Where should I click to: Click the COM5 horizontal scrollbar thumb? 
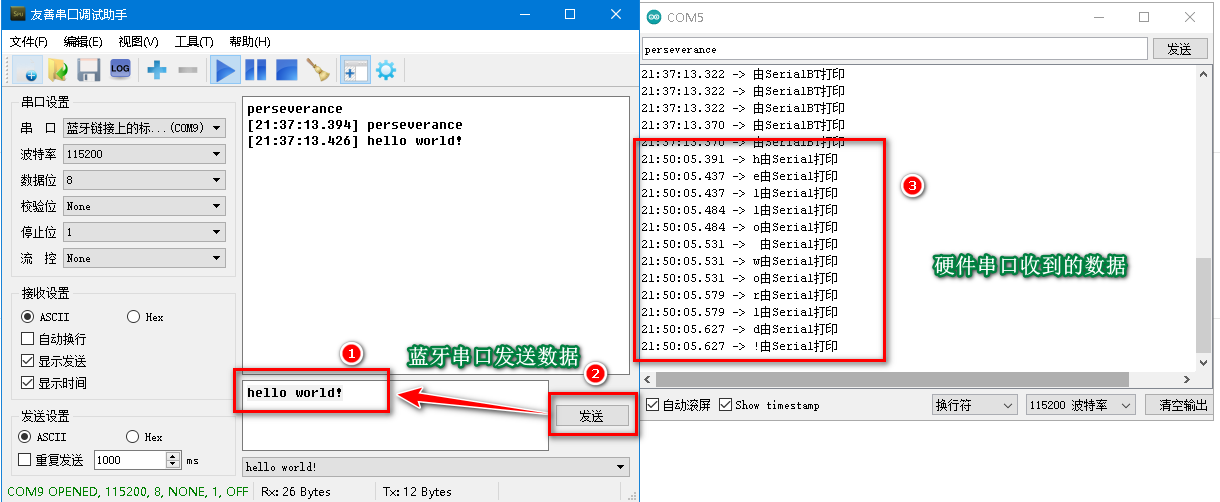892,380
